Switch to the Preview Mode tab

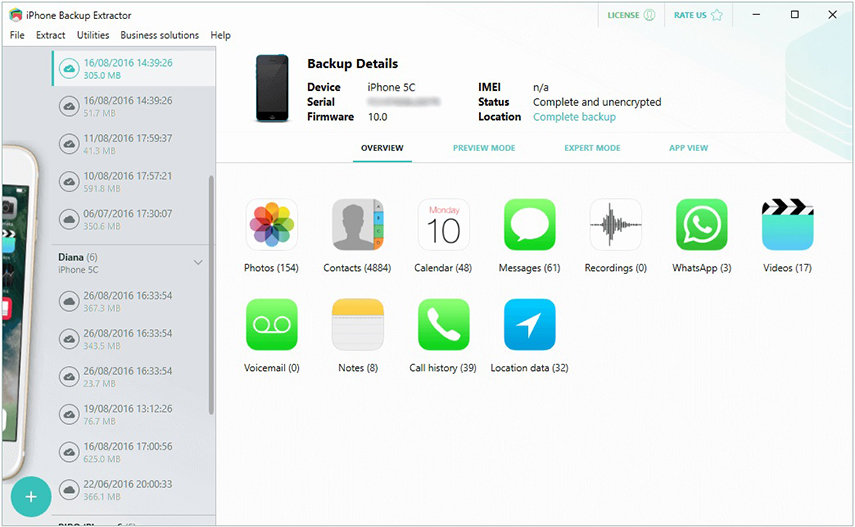[x=484, y=148]
